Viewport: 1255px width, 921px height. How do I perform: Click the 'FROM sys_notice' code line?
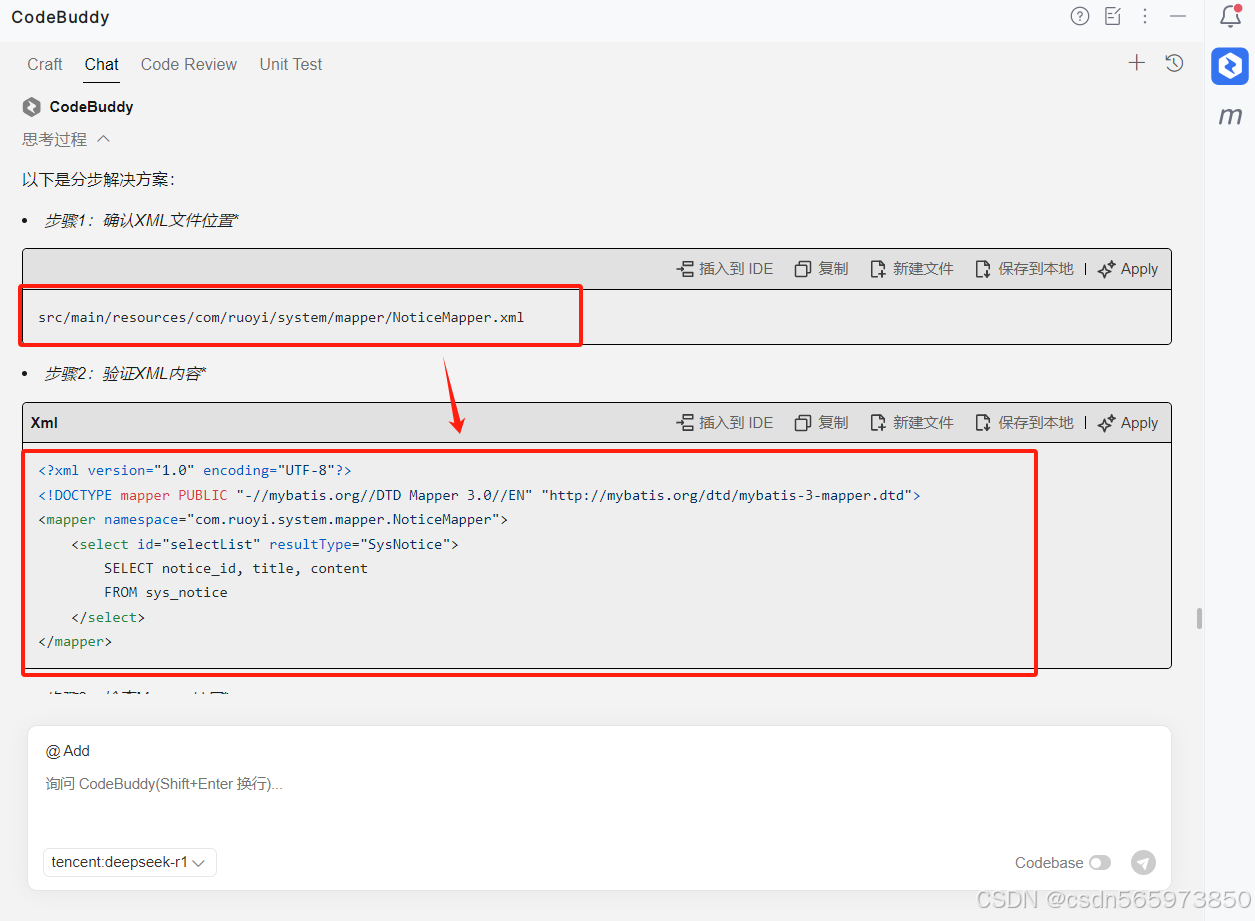point(166,593)
